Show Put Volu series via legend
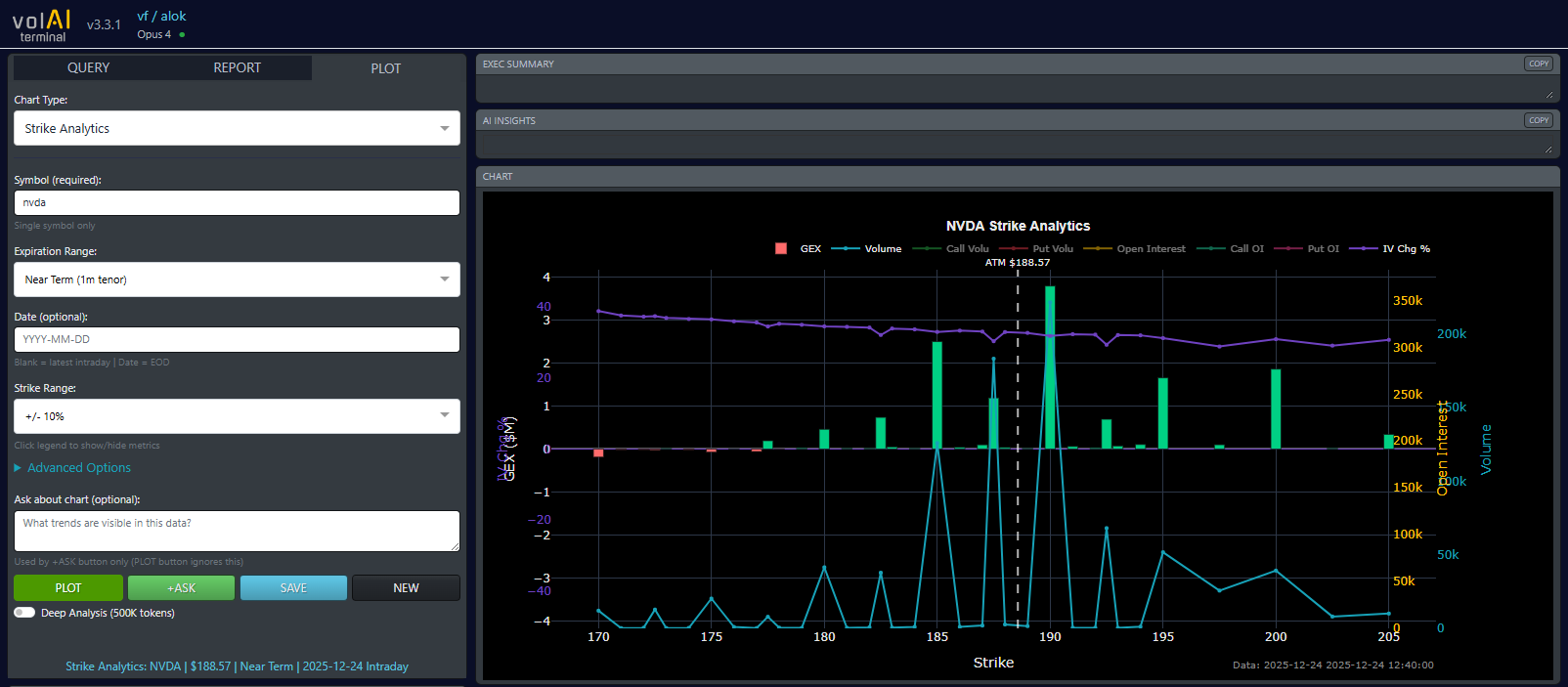1568x687 pixels. pos(1035,248)
